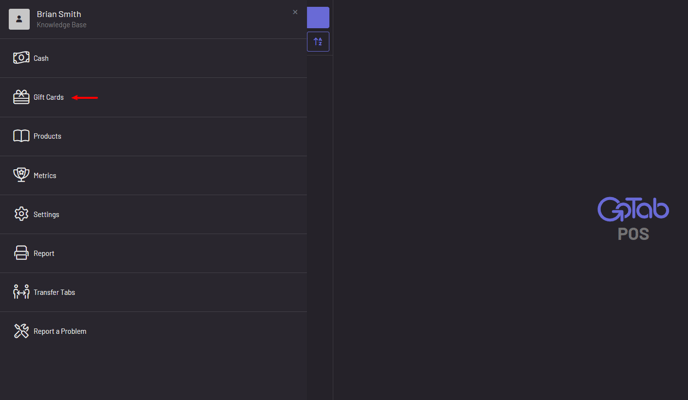The image size is (688, 400).
Task: Click the Report a Problem tools icon
Action: [21, 331]
